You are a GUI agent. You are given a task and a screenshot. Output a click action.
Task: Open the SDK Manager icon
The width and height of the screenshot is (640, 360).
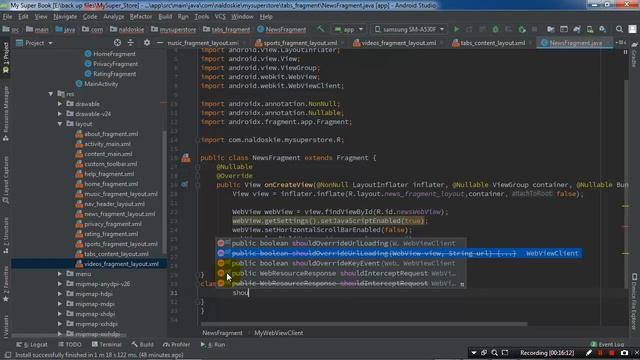tap(602, 29)
